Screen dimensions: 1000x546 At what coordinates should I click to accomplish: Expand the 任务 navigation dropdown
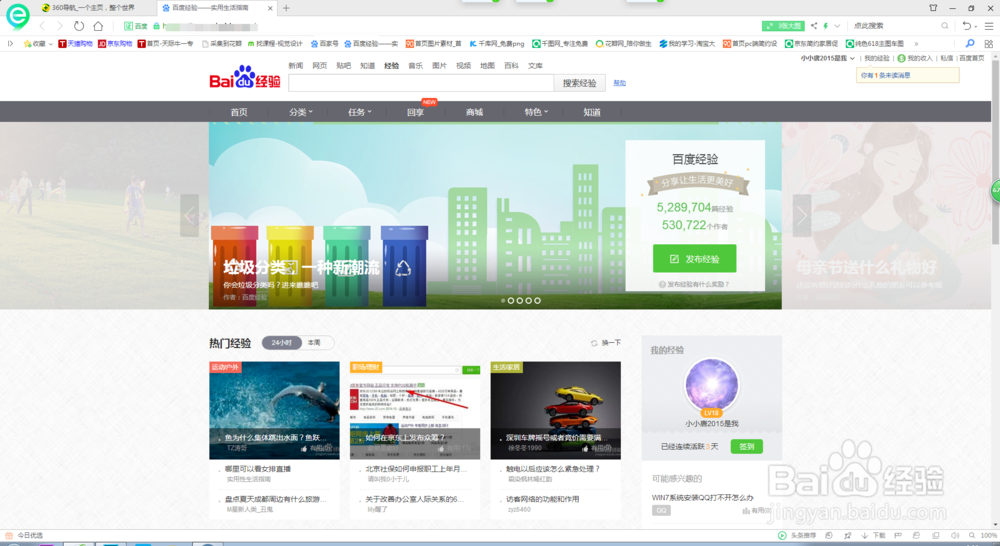click(360, 112)
